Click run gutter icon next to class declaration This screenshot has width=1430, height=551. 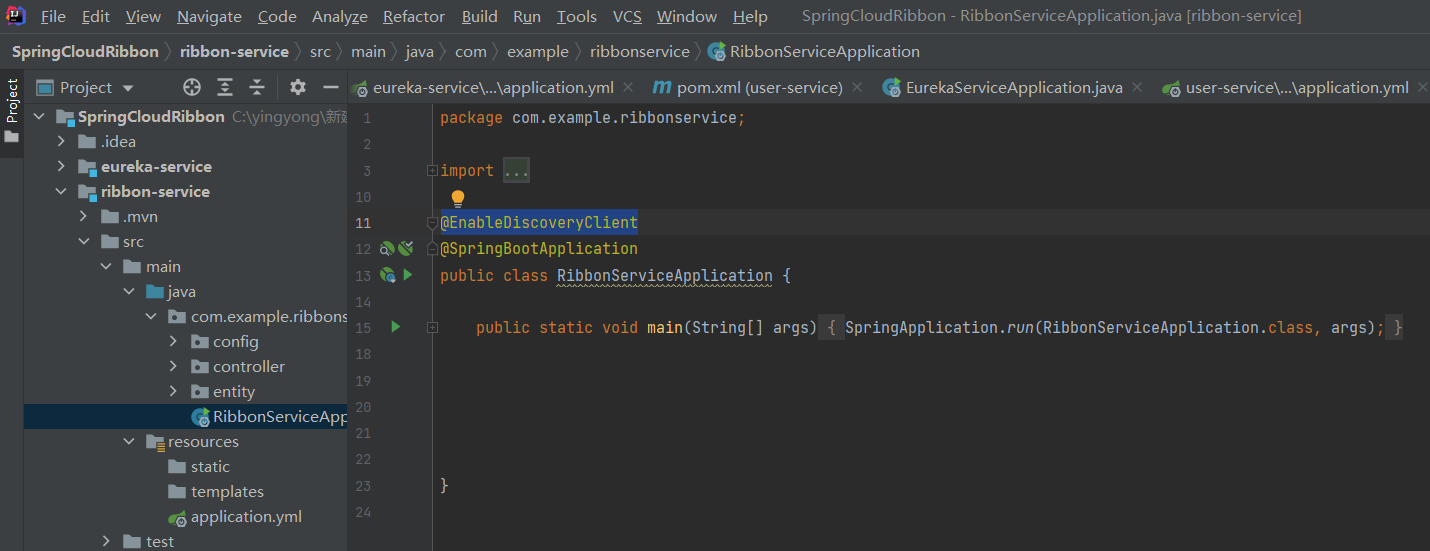pyautogui.click(x=407, y=275)
